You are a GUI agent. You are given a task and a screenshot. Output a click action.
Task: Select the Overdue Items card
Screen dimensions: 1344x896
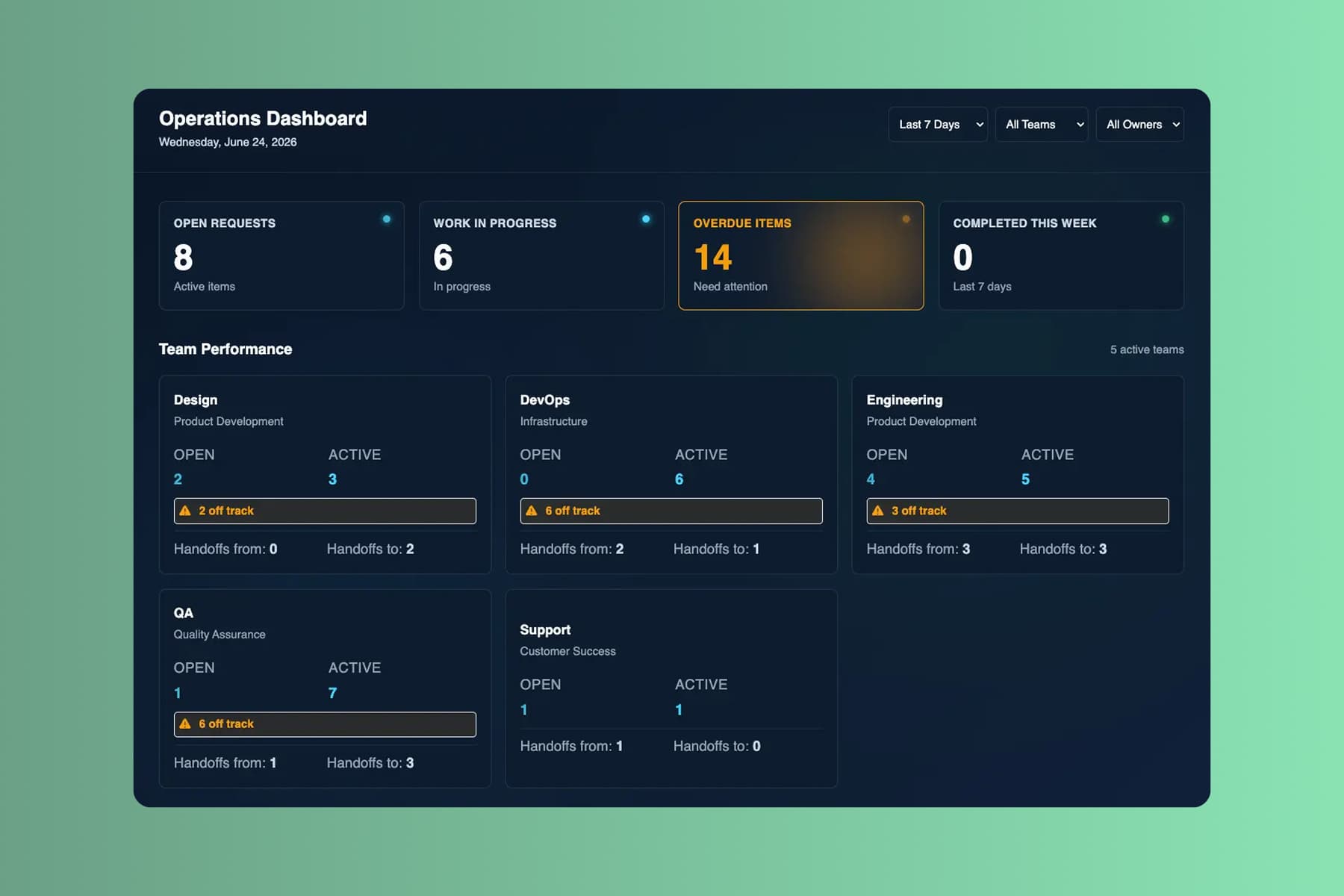(x=801, y=255)
